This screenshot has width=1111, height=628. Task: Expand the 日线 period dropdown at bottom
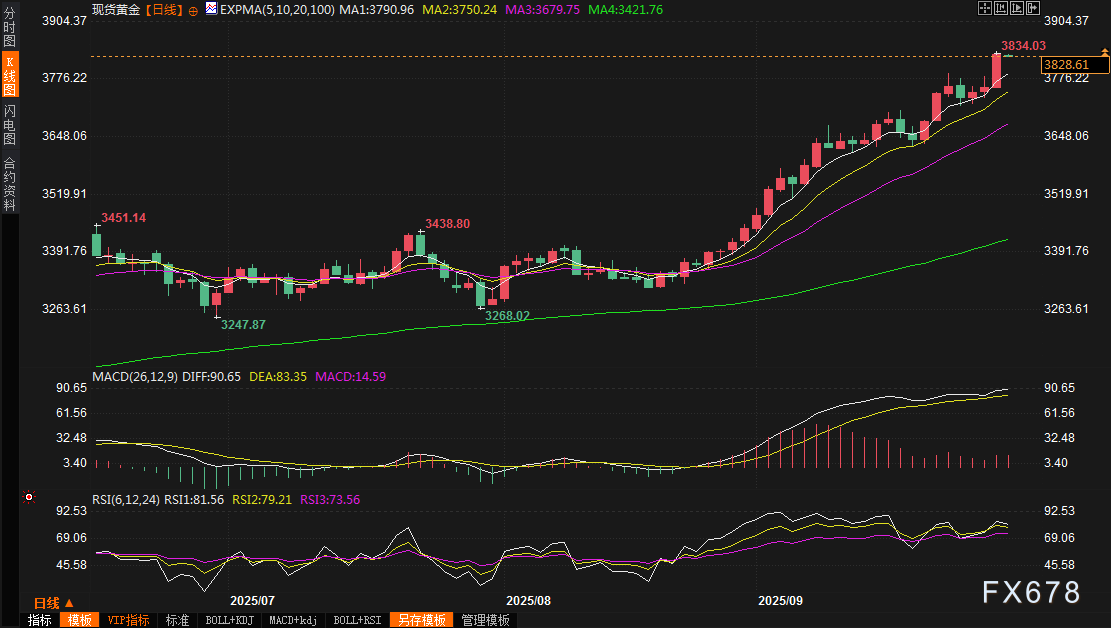click(52, 603)
